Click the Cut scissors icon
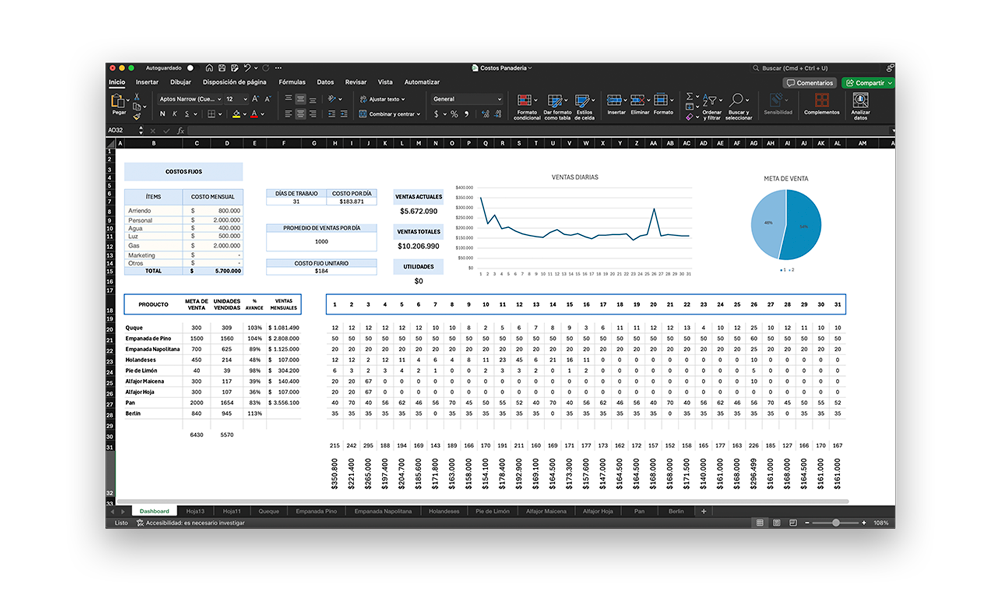Screen dimensions: 1000x590 (136, 97)
